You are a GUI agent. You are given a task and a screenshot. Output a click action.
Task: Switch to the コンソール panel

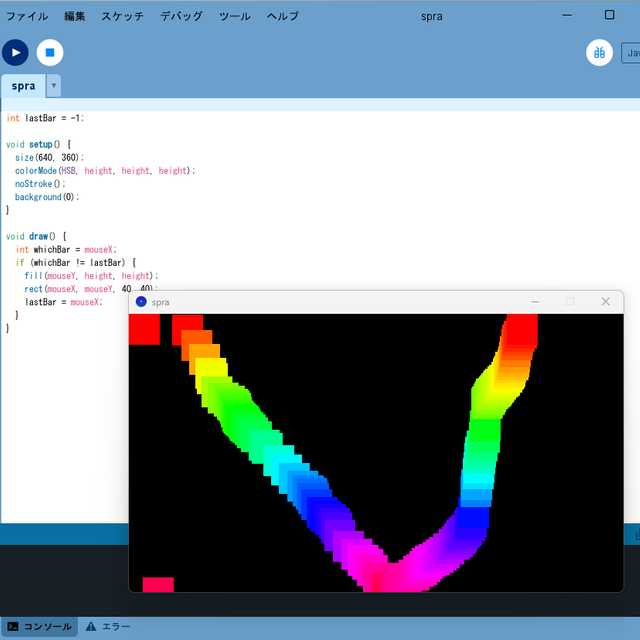pos(39,626)
